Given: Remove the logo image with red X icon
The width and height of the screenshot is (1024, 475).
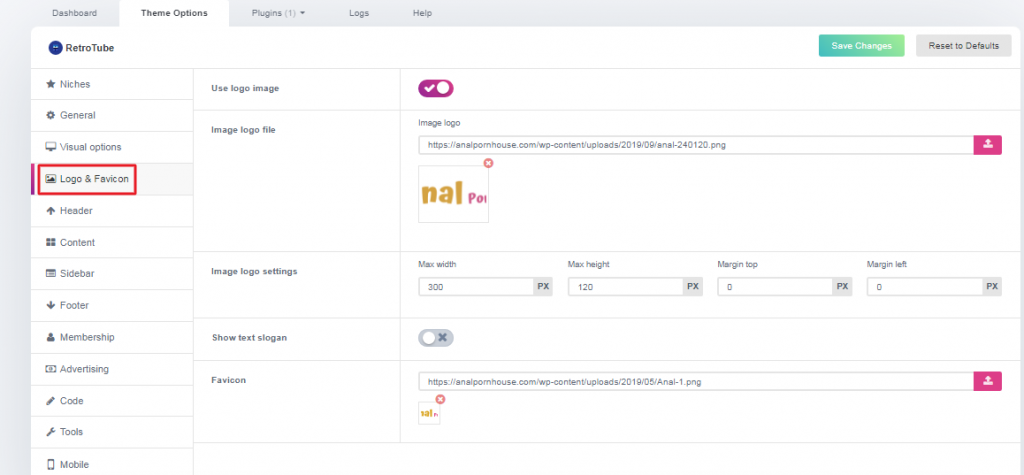Looking at the screenshot, I should [x=488, y=163].
